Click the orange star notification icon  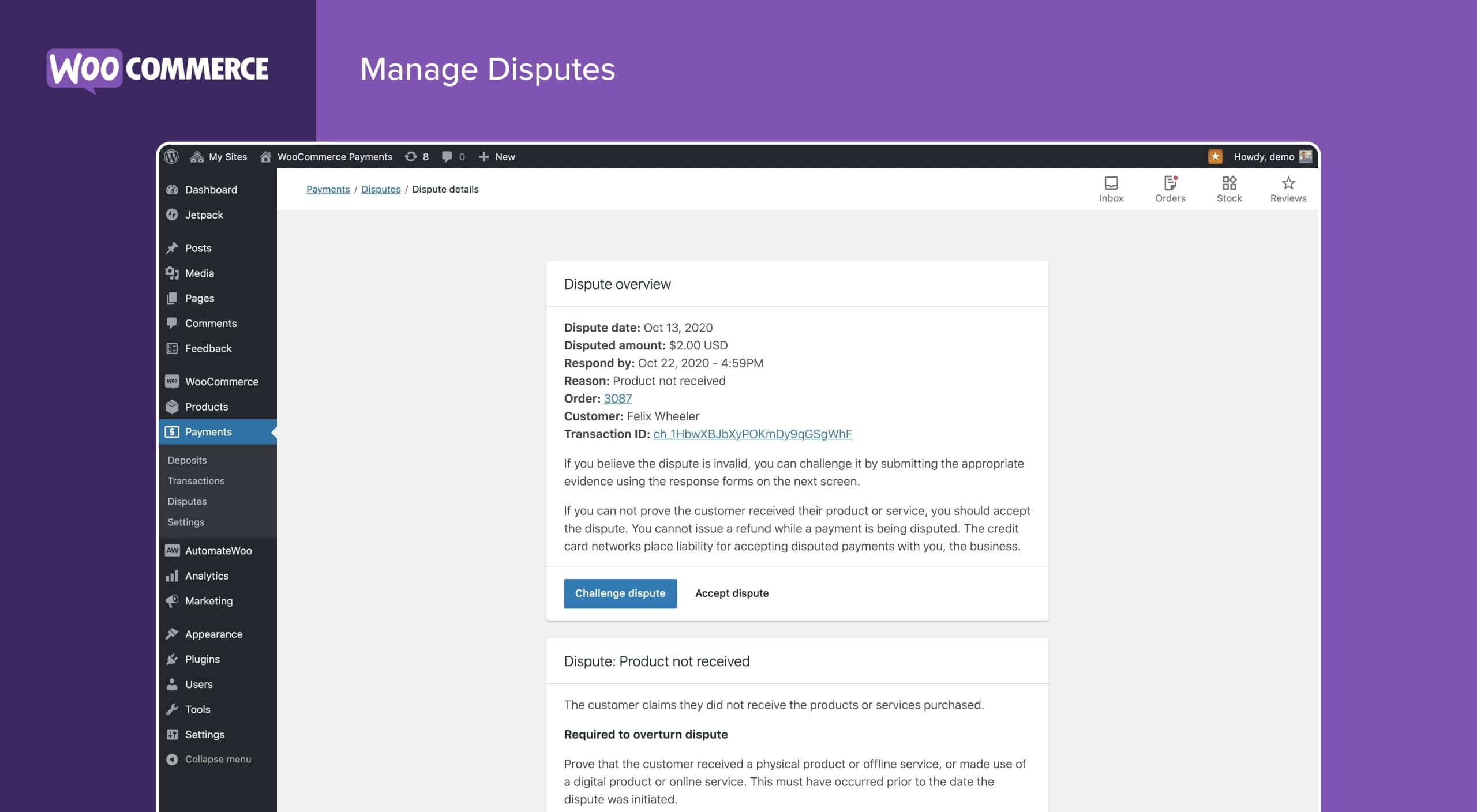tap(1215, 156)
